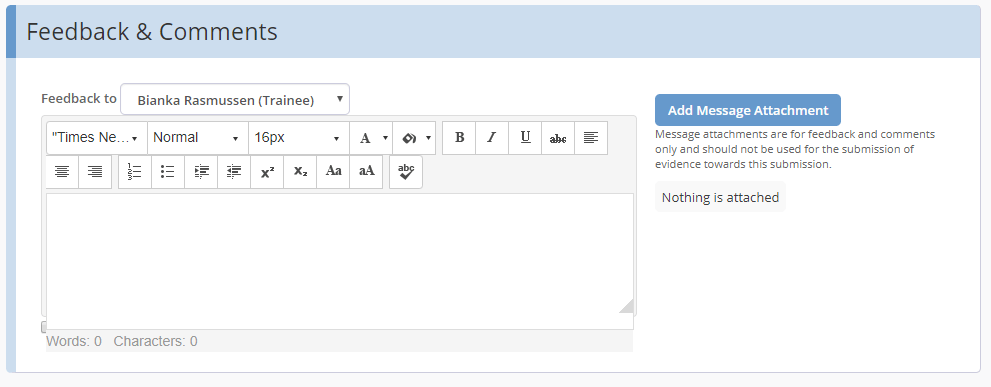Open the Normal paragraph style dropdown
The width and height of the screenshot is (991, 387).
coord(198,138)
